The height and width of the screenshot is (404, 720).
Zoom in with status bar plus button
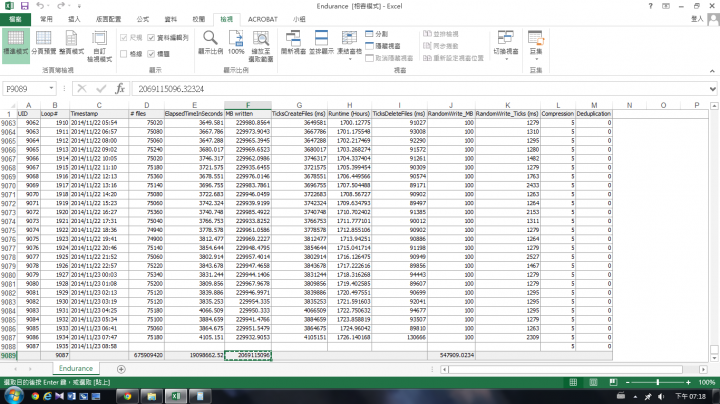point(688,382)
